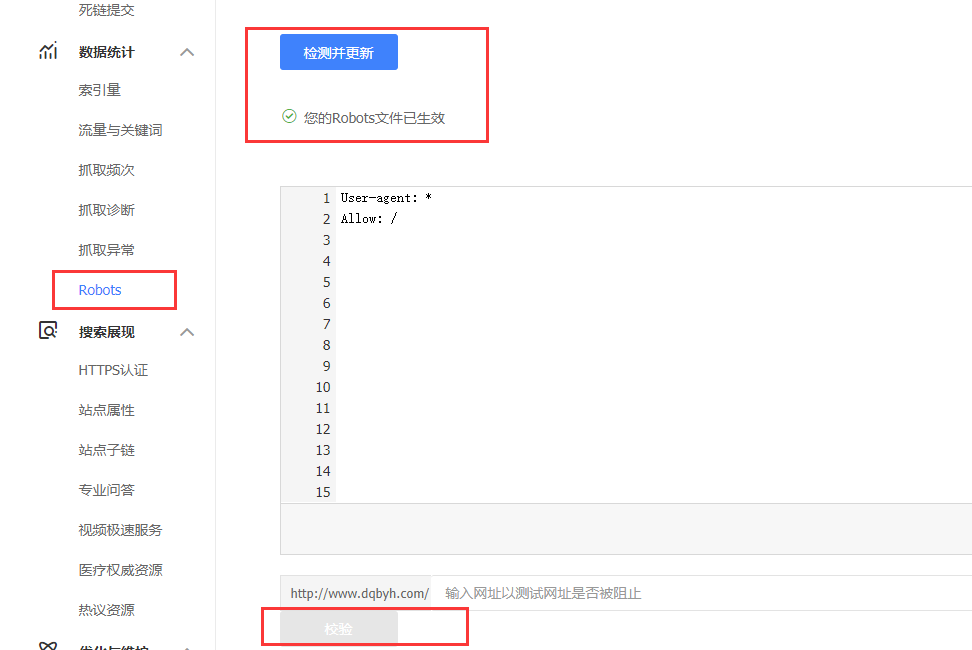Image resolution: width=972 pixels, height=650 pixels.
Task: Click the 数据统计 chart icon
Action: 48,51
